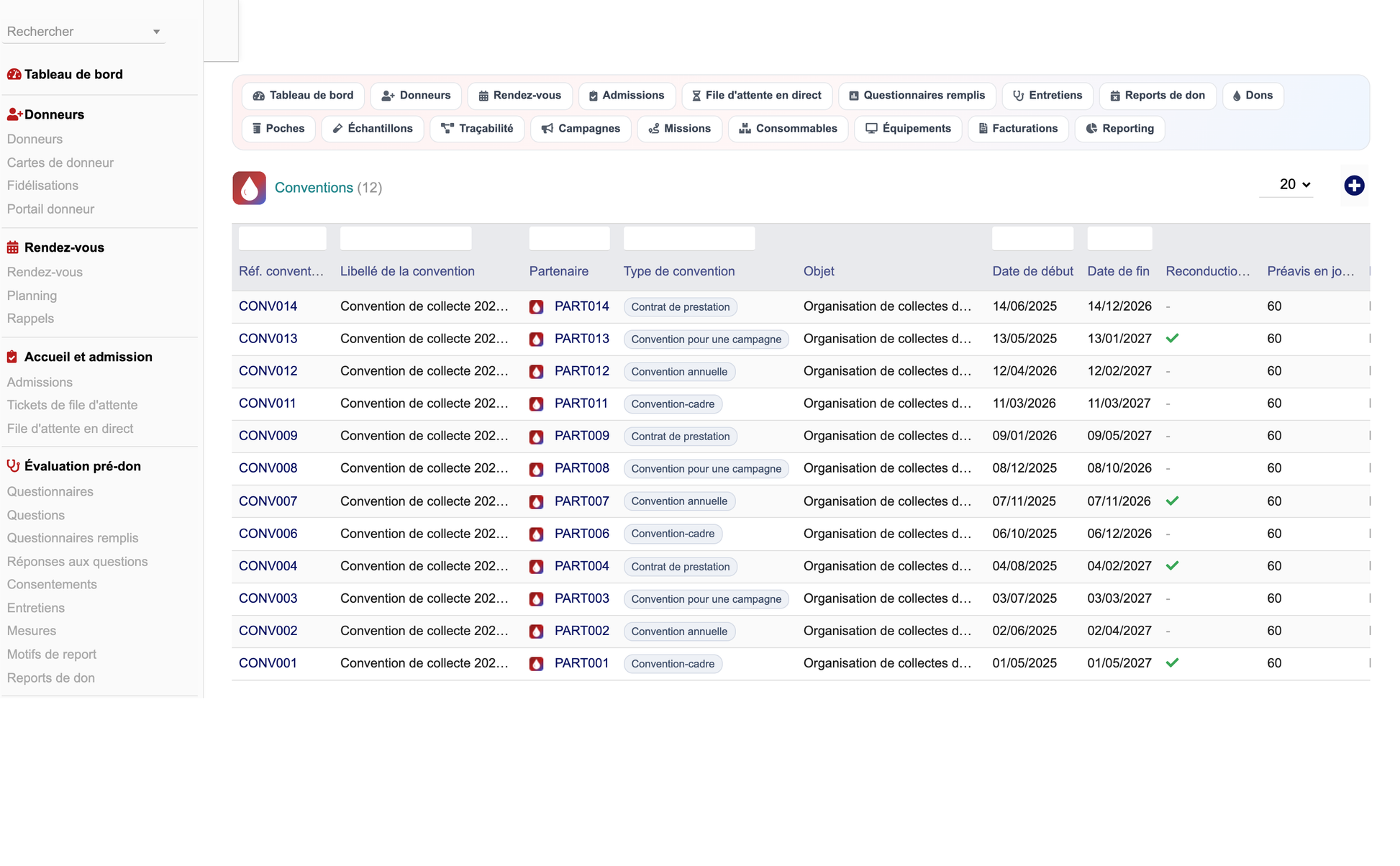Open the Équipements tab
The width and height of the screenshot is (1400, 866).
[x=908, y=129]
